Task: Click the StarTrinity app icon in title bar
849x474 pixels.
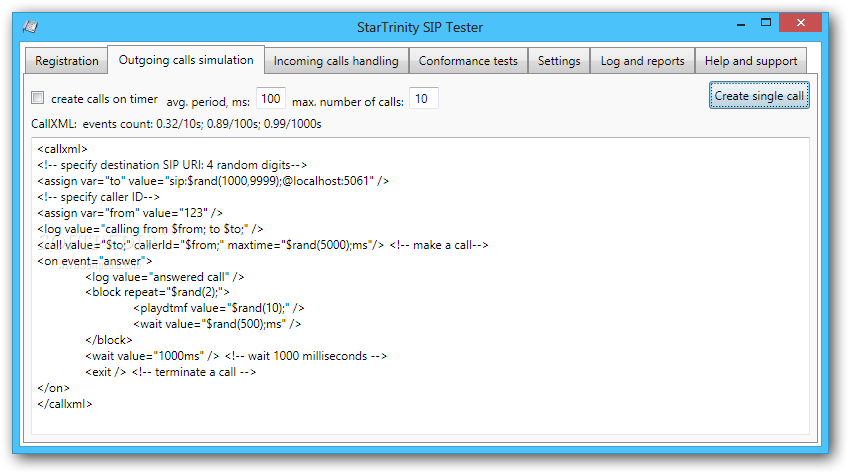Action: (x=30, y=27)
